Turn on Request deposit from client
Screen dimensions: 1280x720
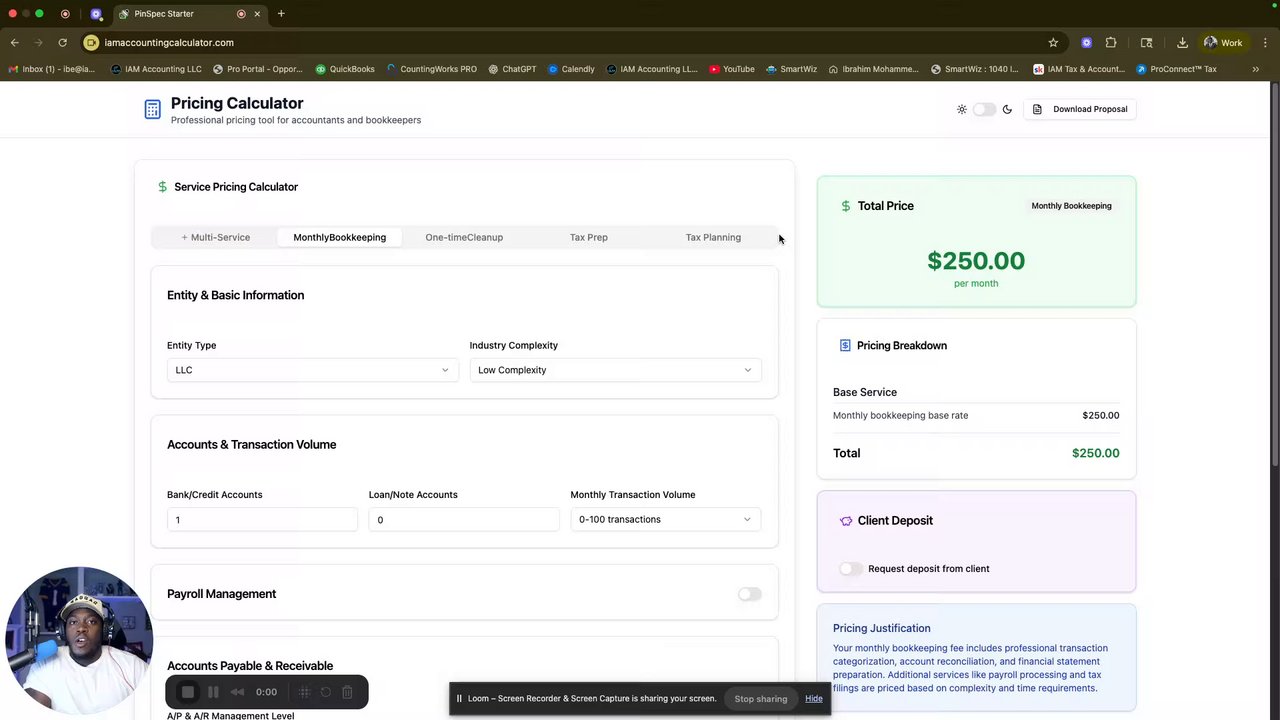click(x=850, y=569)
